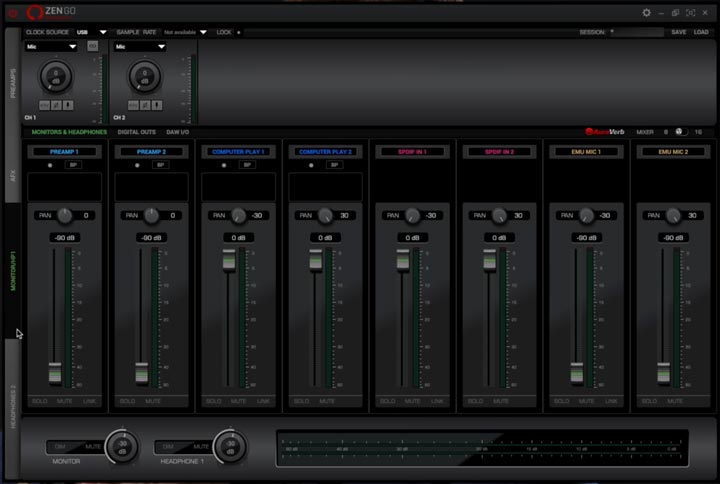This screenshot has width=720, height=484.
Task: Mute the Headphone 1 output
Action: [x=201, y=446]
